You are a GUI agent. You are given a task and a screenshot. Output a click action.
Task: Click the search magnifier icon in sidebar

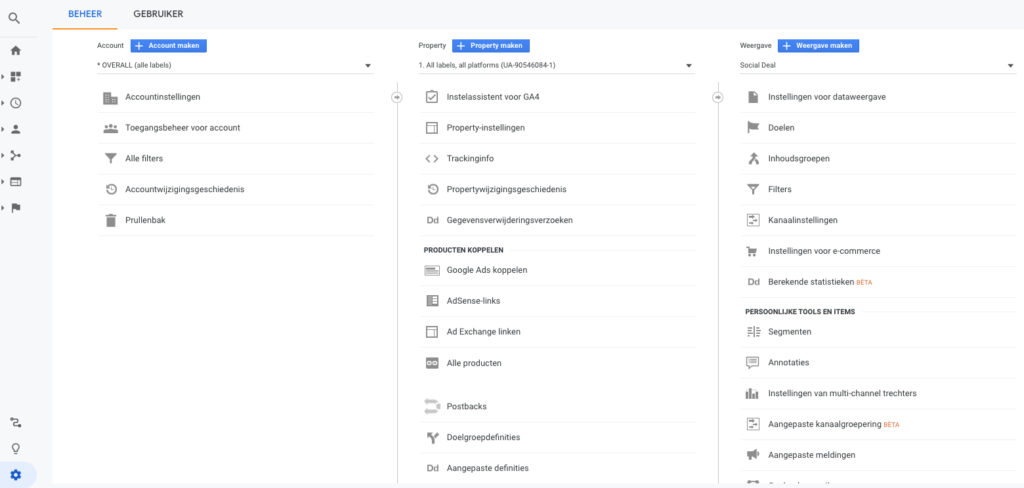[x=15, y=17]
